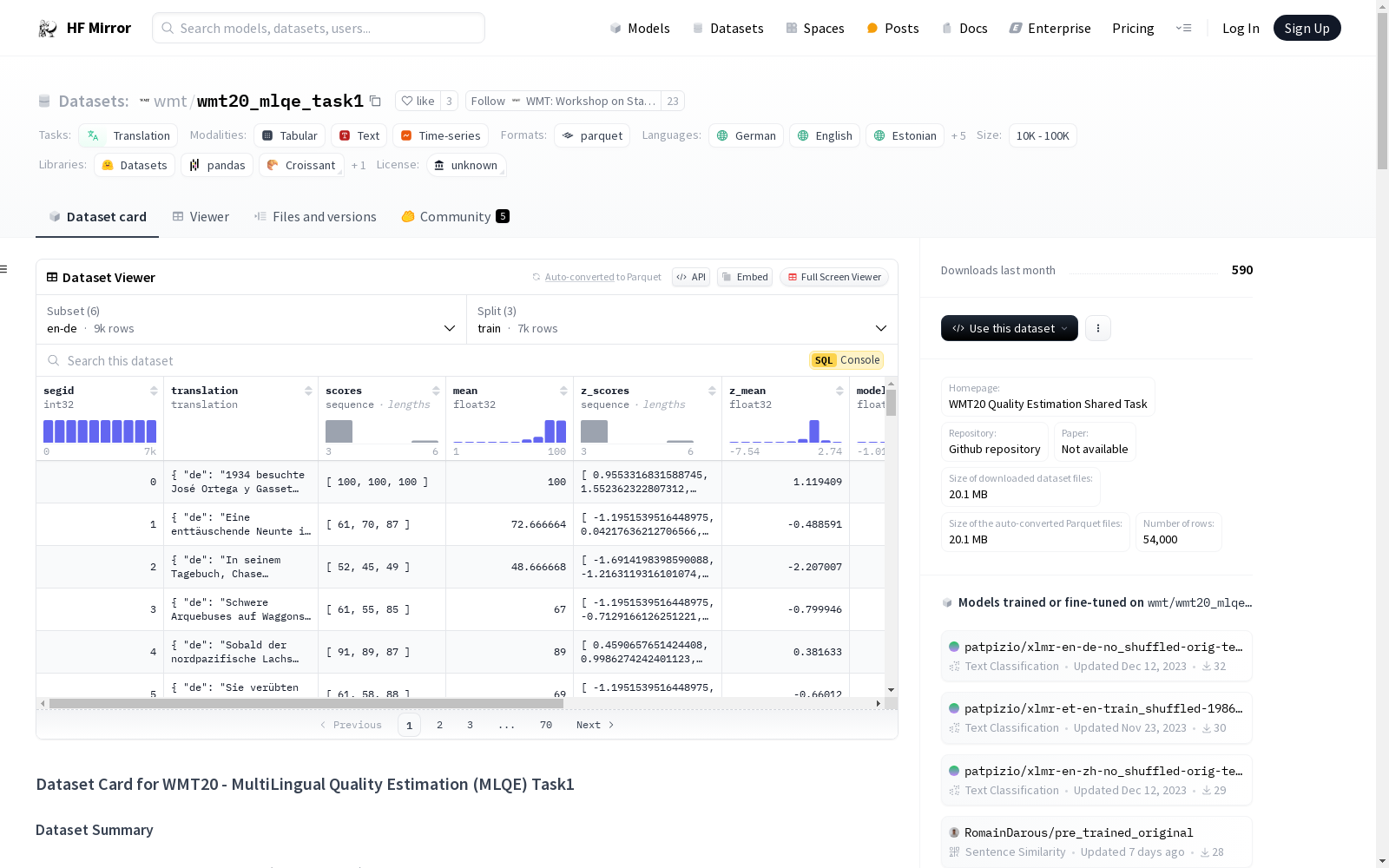The height and width of the screenshot is (868, 1389).
Task: Click the translation cell starting "1934 besuchte"
Action: pyautogui.click(x=240, y=482)
